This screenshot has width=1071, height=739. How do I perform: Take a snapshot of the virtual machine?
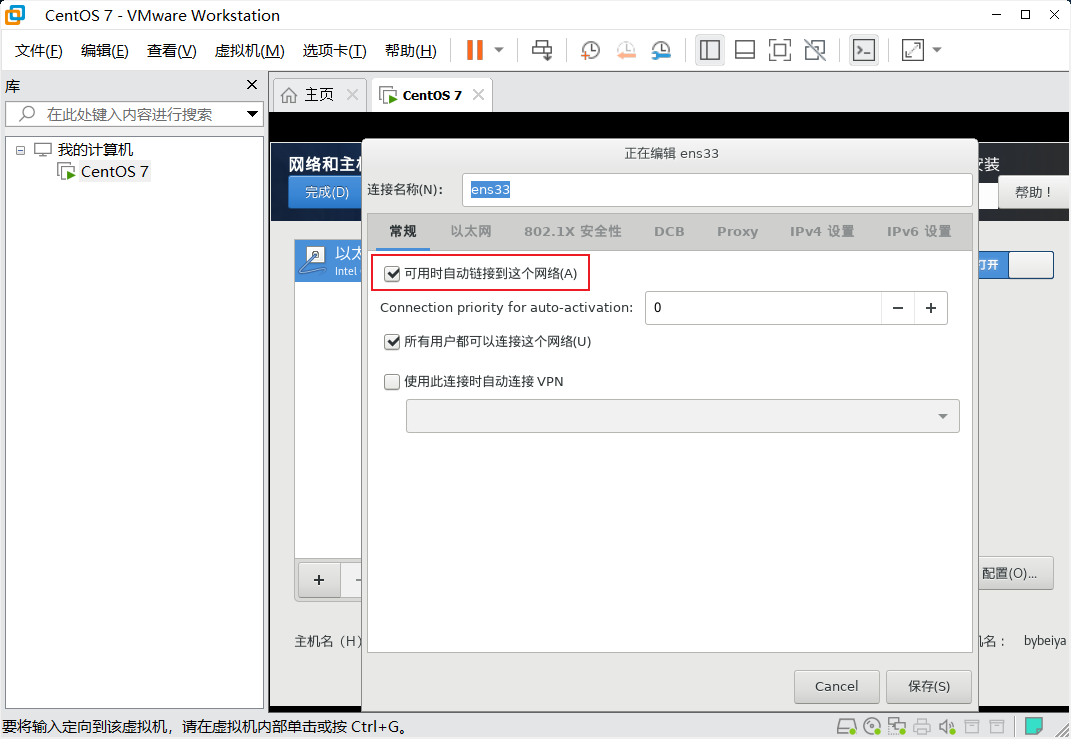point(590,50)
